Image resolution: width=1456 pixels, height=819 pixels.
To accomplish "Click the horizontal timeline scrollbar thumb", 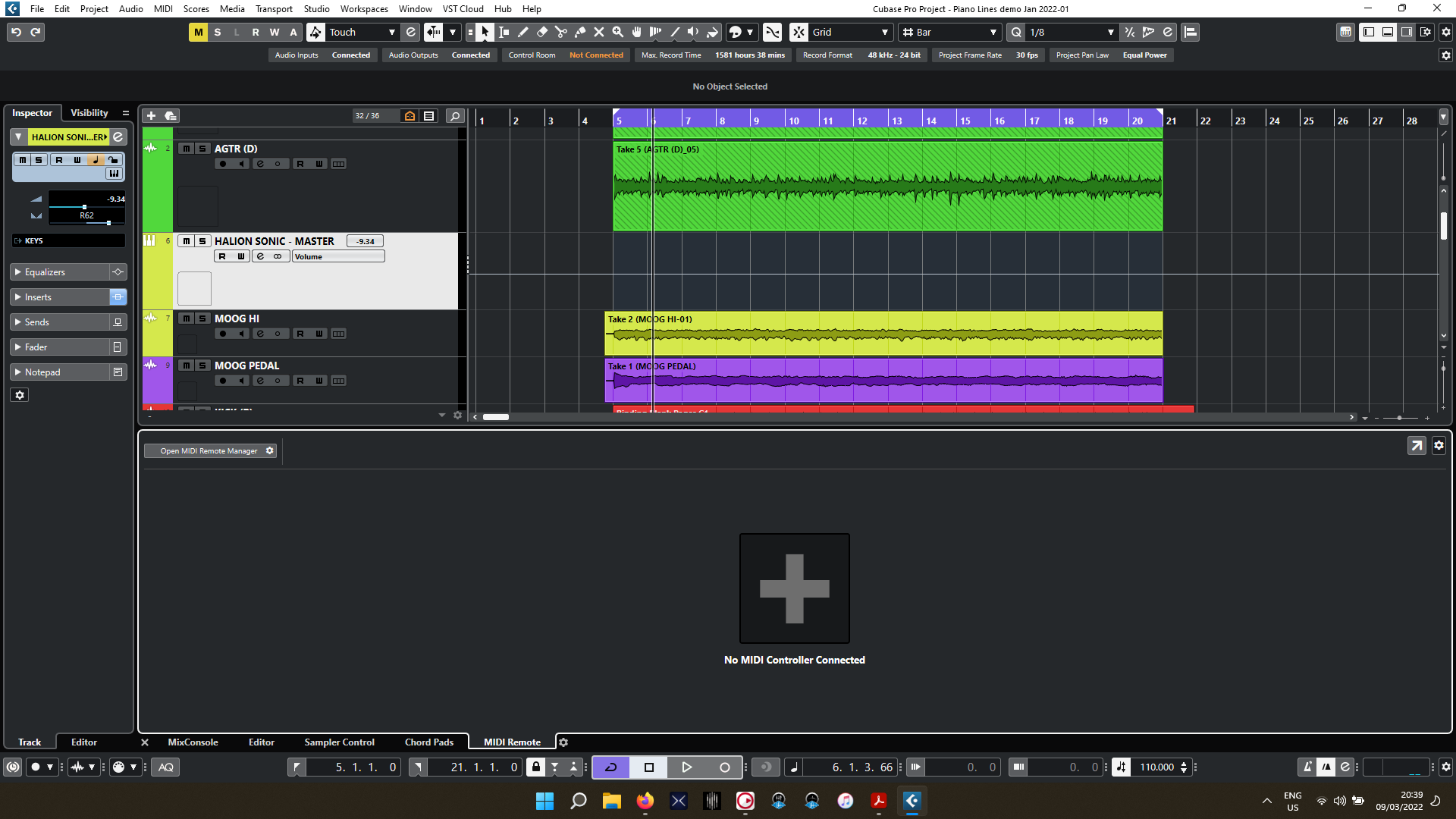I will point(496,417).
